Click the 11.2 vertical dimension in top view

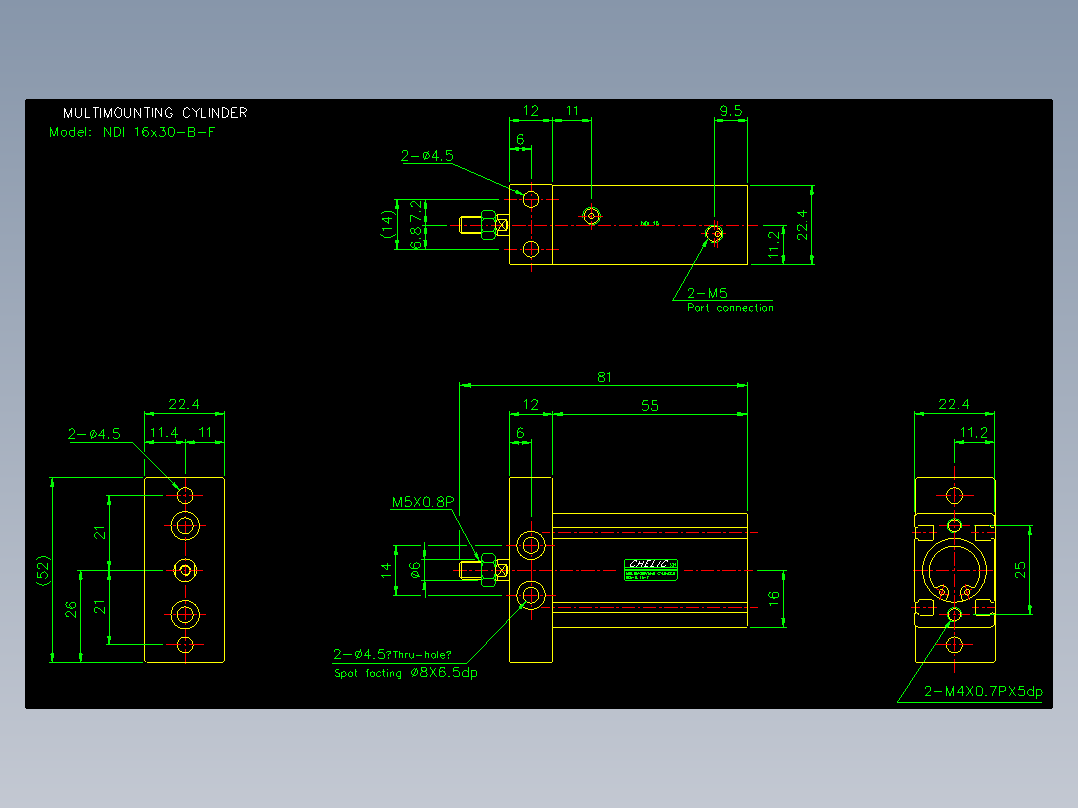pos(774,244)
